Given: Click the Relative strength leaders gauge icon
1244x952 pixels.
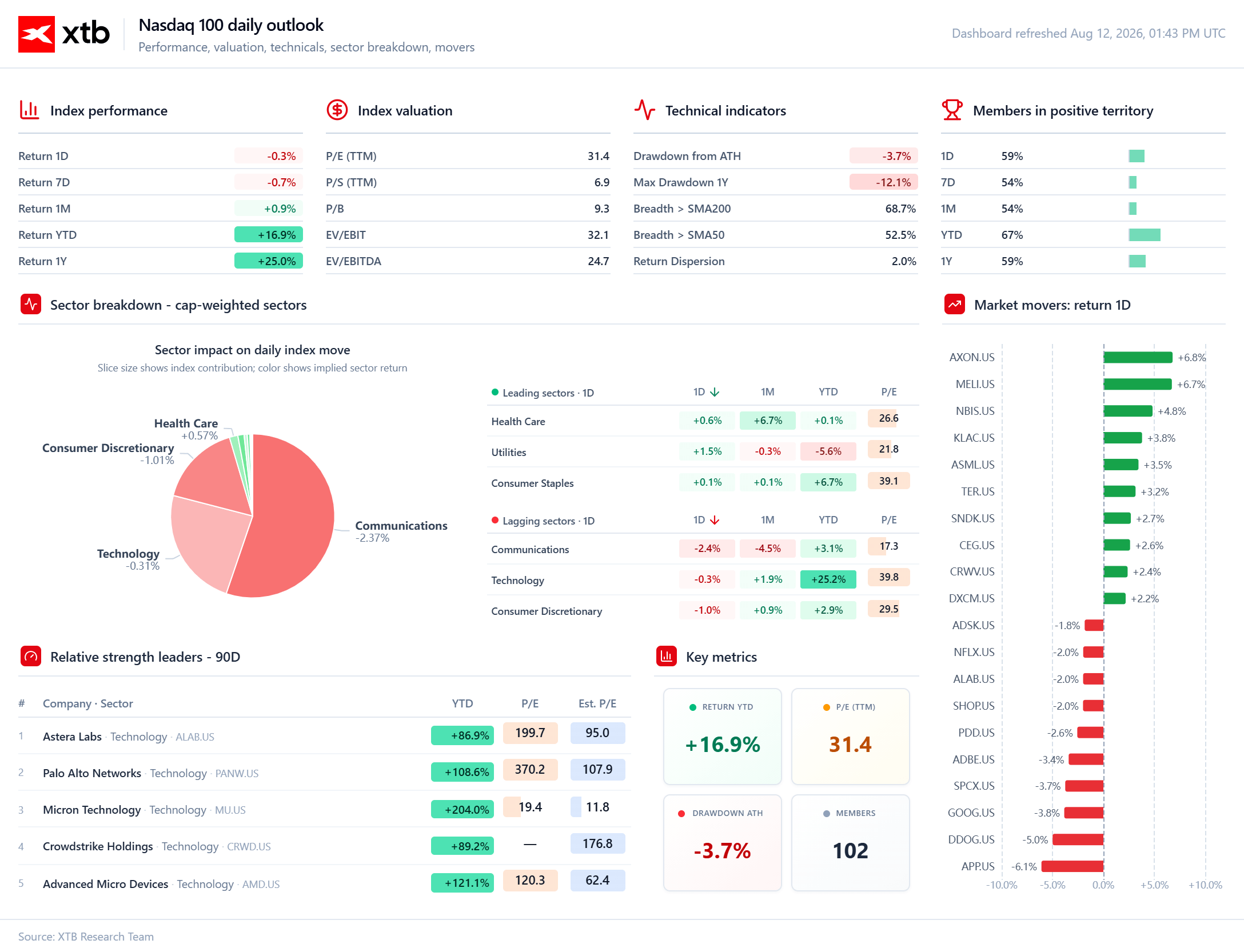Looking at the screenshot, I should pyautogui.click(x=31, y=657).
